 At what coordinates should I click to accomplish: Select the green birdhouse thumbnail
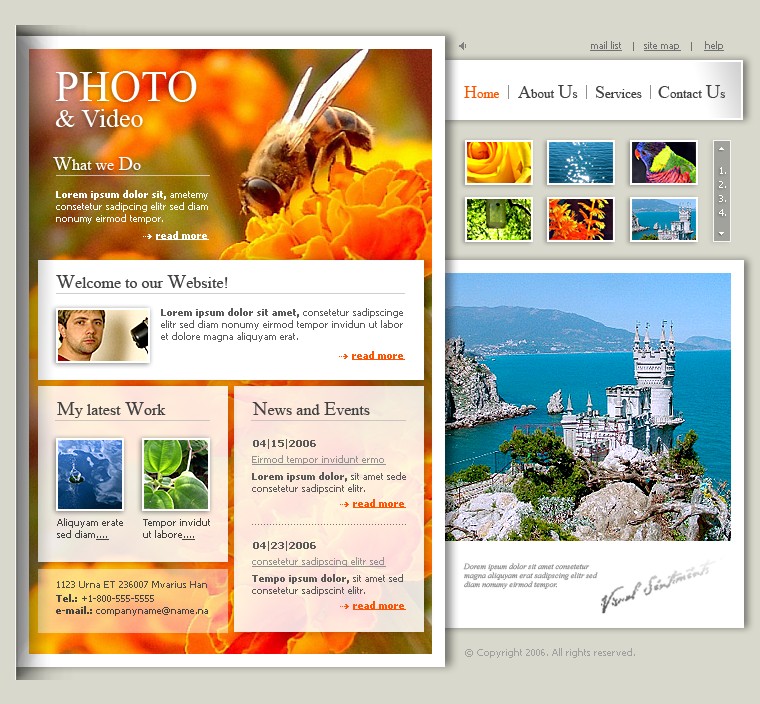[x=498, y=219]
